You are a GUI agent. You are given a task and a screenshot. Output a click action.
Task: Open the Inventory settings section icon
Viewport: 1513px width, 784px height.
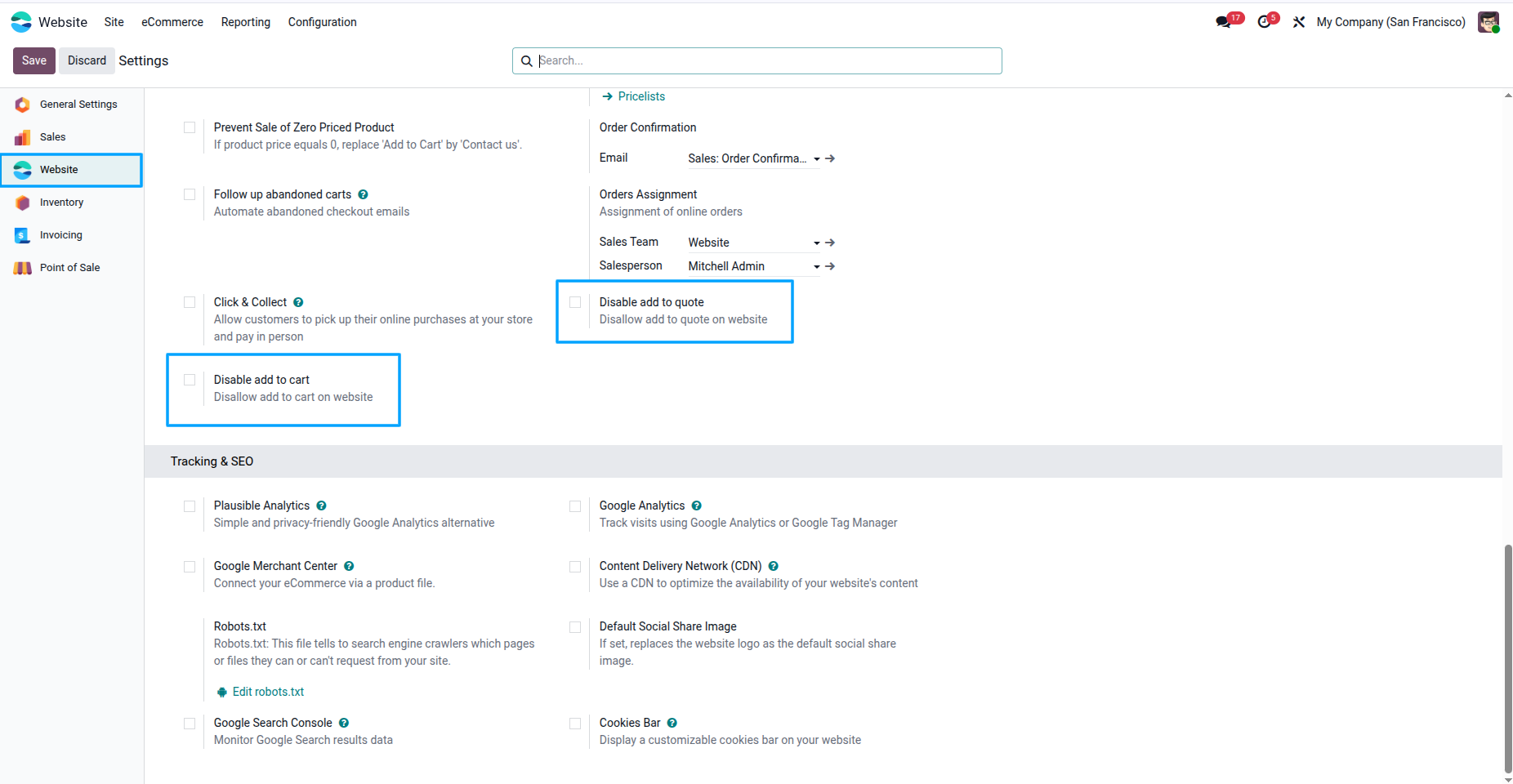pyautogui.click(x=22, y=202)
